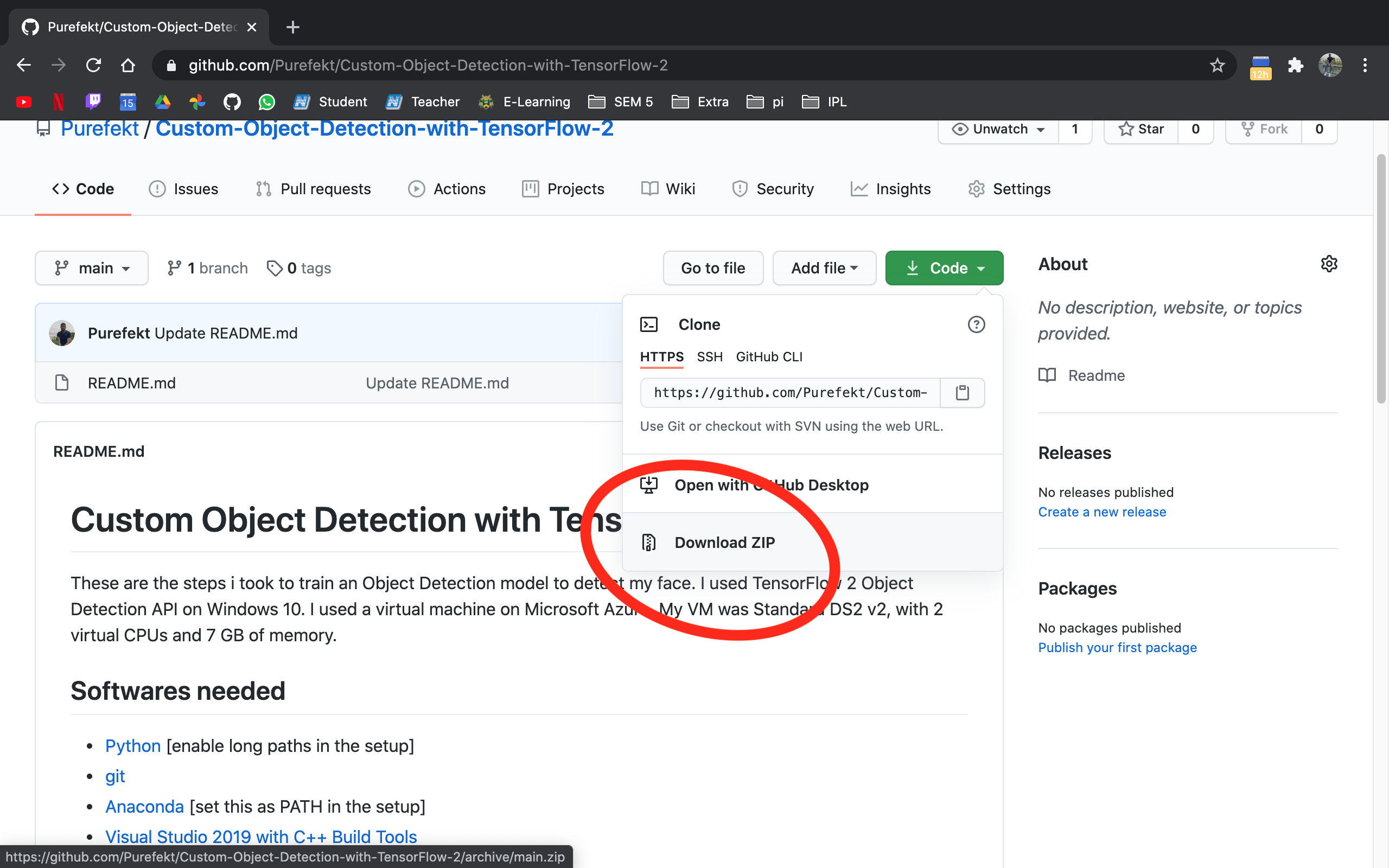Open the repository Settings tab
Image resolution: width=1389 pixels, height=868 pixels.
pyautogui.click(x=1010, y=189)
